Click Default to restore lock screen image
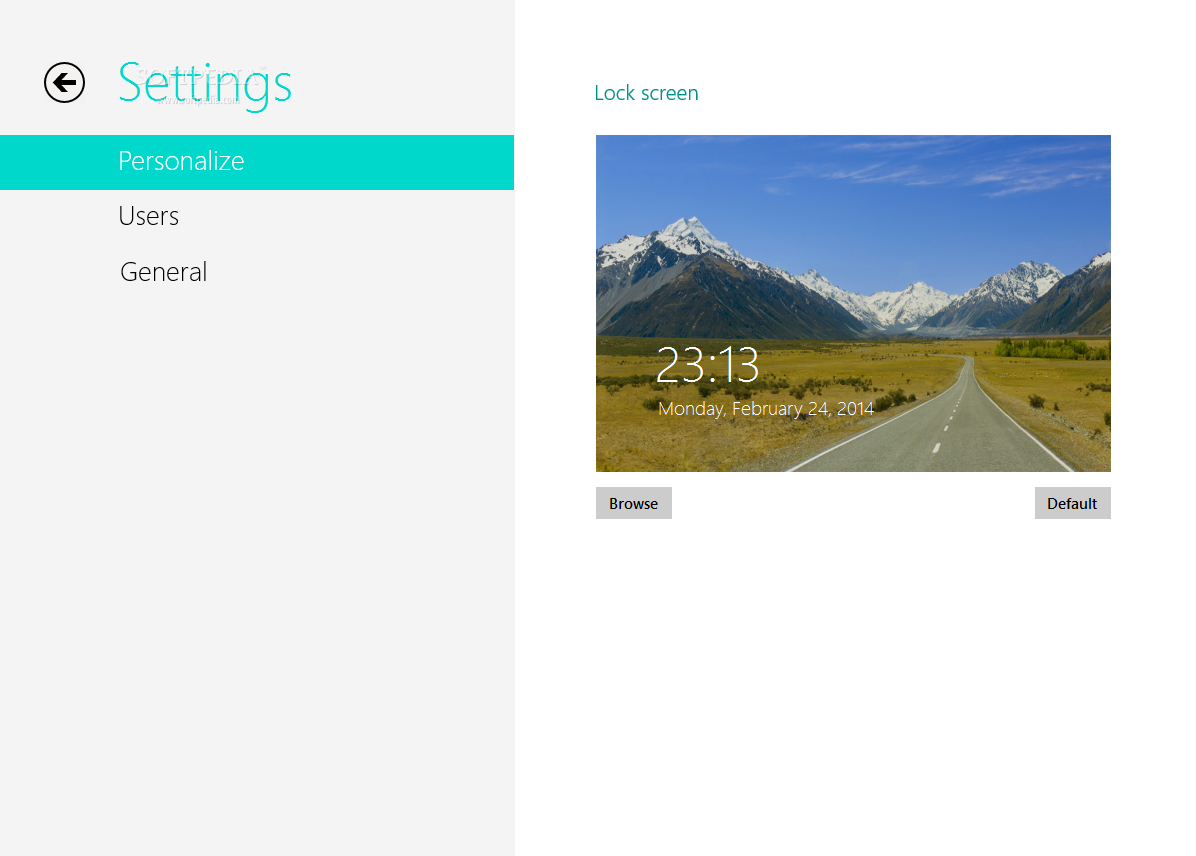Viewport: 1196px width, 856px height. (x=1072, y=503)
